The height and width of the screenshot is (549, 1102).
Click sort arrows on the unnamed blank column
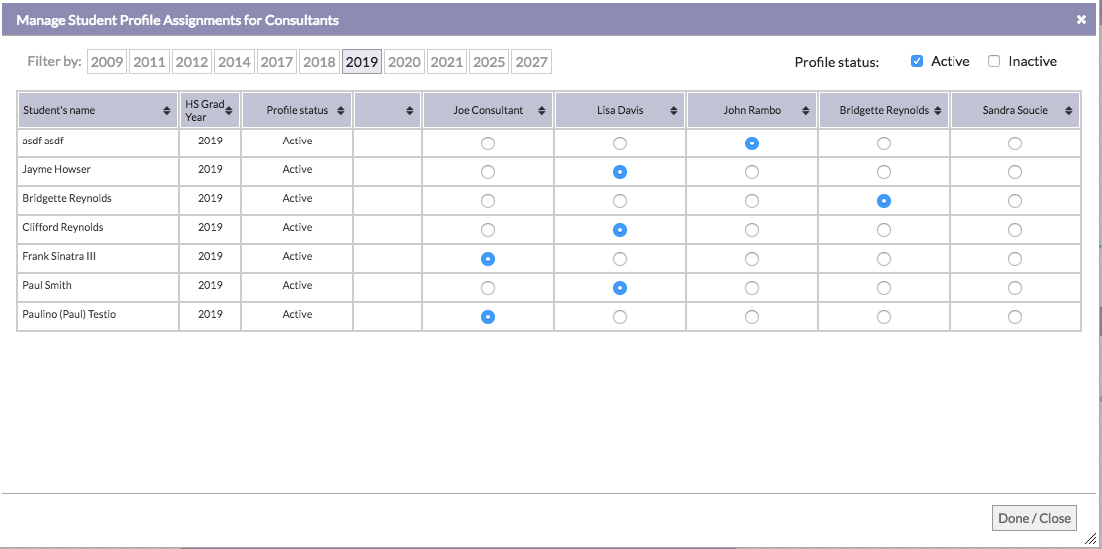click(409, 111)
